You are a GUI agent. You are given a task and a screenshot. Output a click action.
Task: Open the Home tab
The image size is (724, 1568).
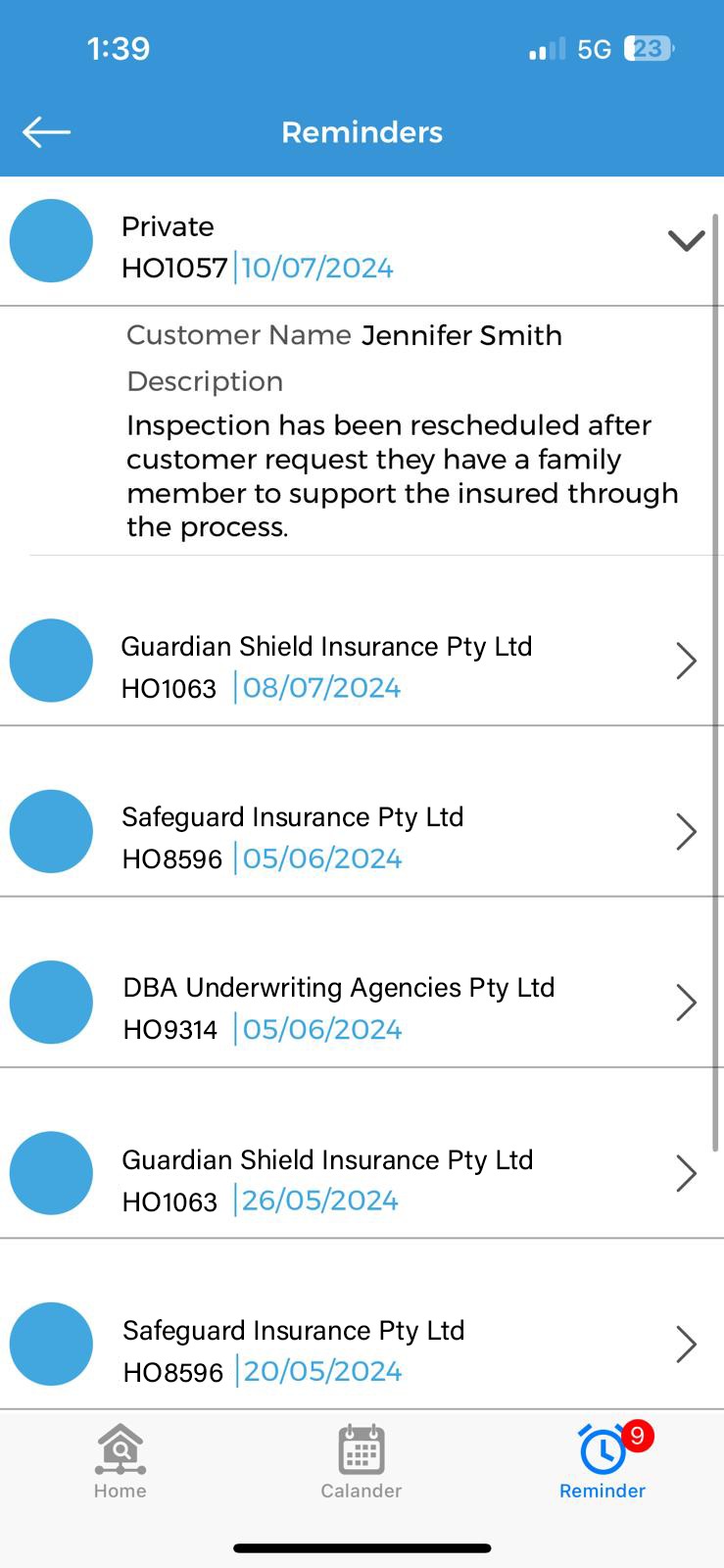120,1460
